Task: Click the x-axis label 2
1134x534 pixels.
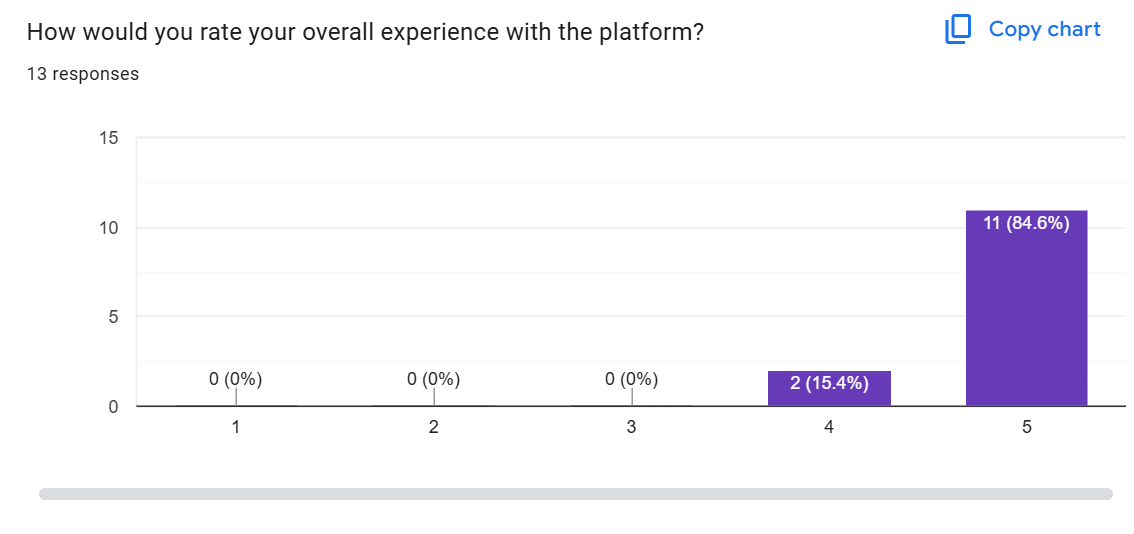Action: 434,427
